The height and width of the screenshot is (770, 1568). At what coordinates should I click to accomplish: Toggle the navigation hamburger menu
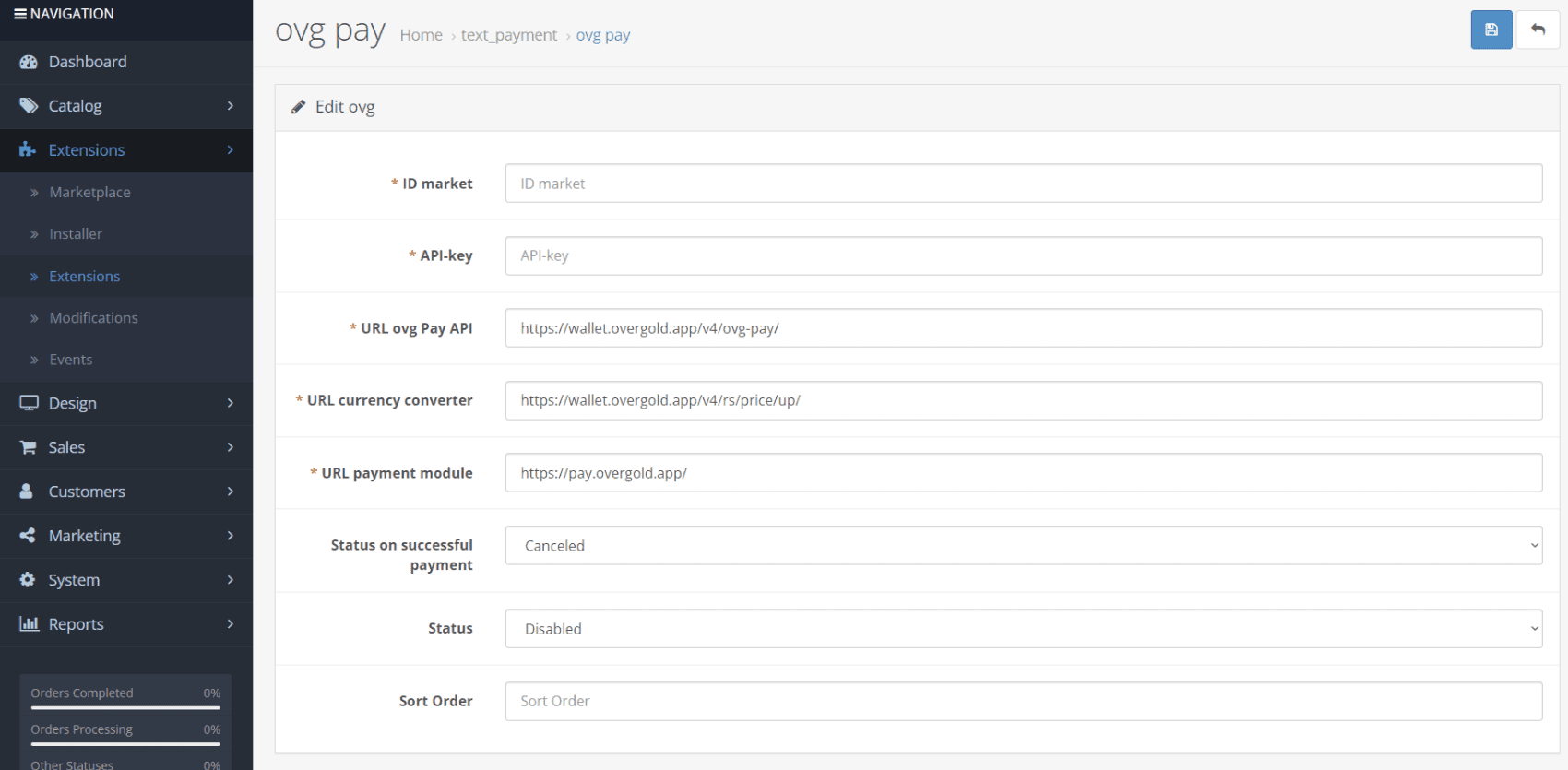click(x=20, y=14)
